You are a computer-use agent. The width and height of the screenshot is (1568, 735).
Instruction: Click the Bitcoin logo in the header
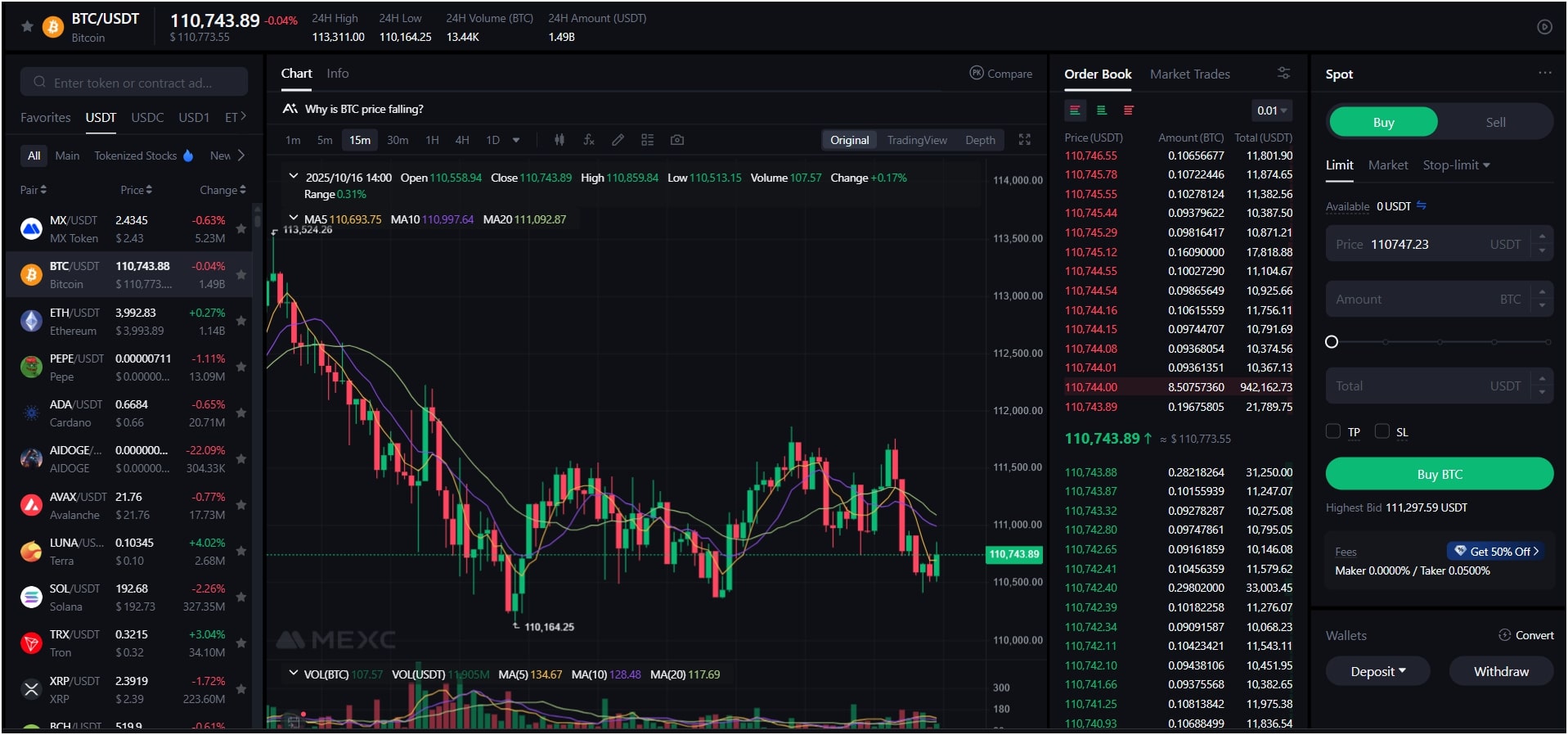click(x=53, y=27)
